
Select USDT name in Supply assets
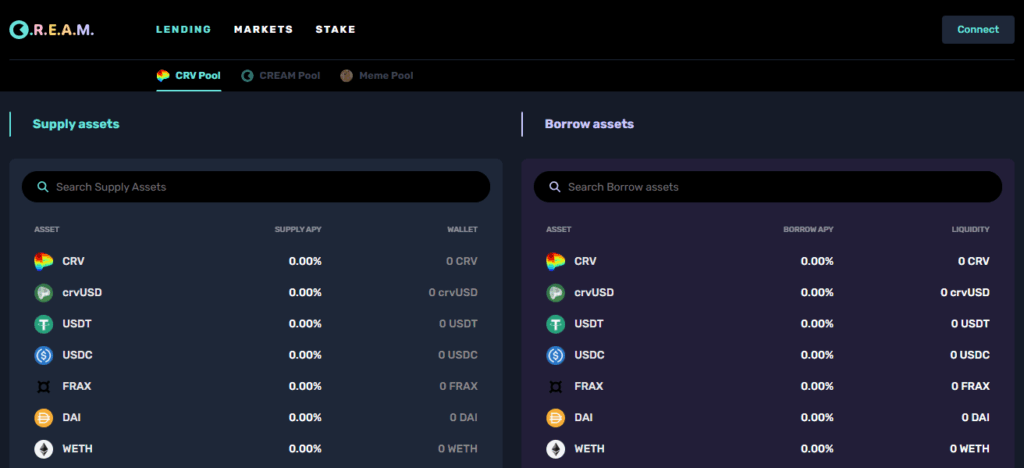[76, 324]
